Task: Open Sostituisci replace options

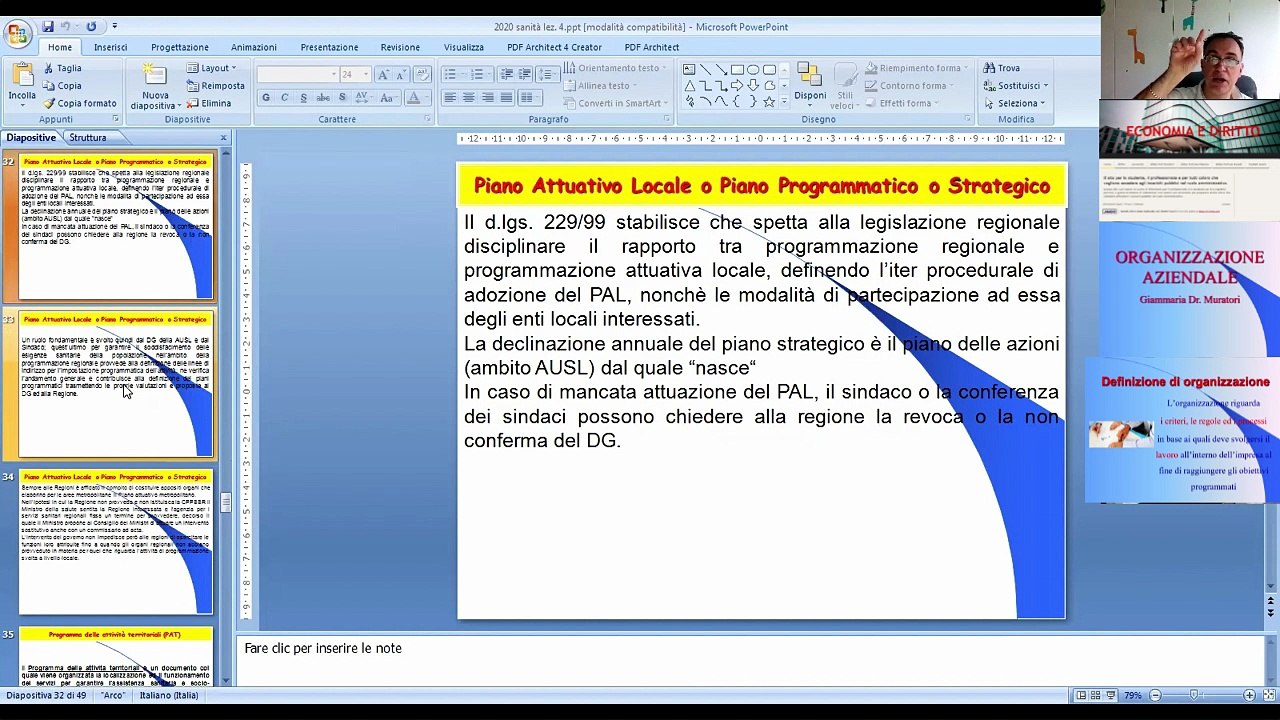Action: click(1016, 86)
